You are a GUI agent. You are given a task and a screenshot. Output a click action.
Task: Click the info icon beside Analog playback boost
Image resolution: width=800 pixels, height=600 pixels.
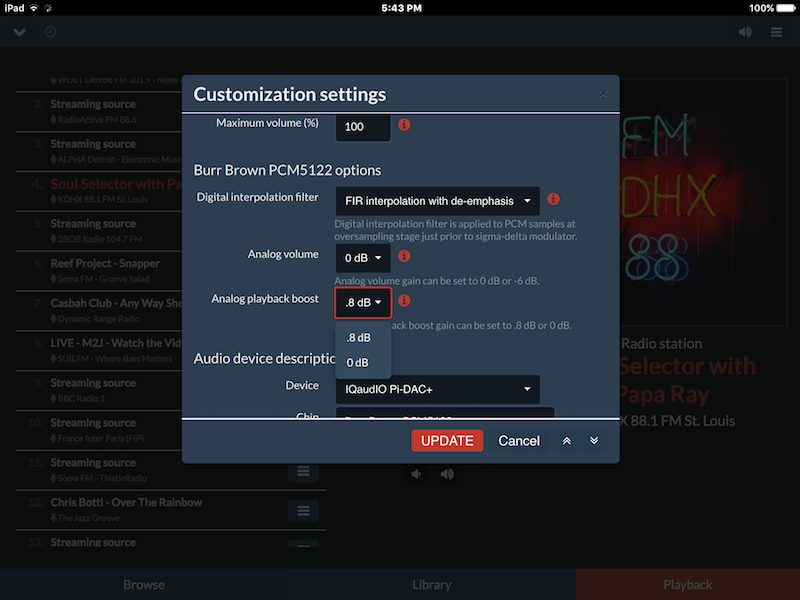pyautogui.click(x=404, y=301)
